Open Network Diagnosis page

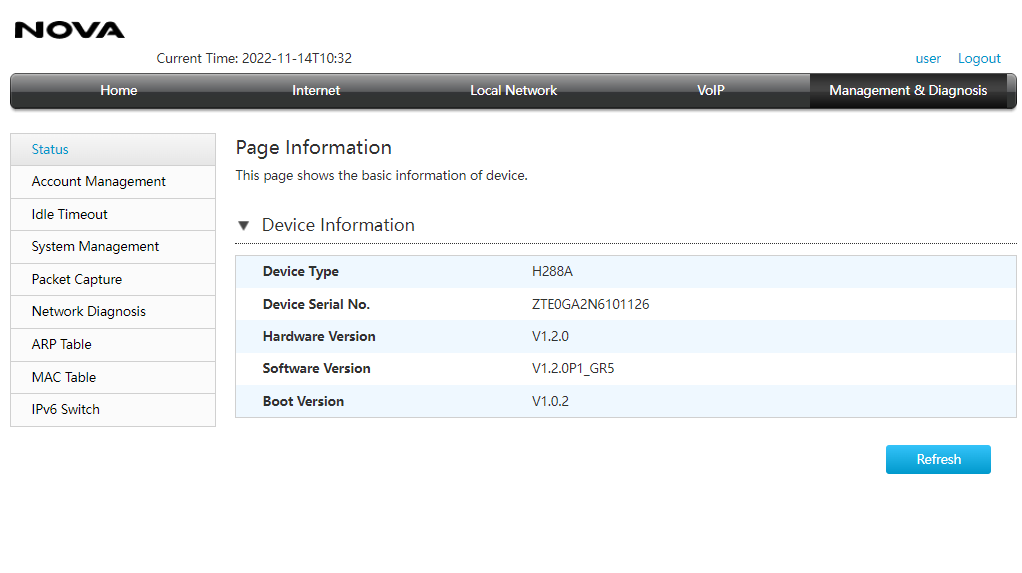(x=113, y=312)
